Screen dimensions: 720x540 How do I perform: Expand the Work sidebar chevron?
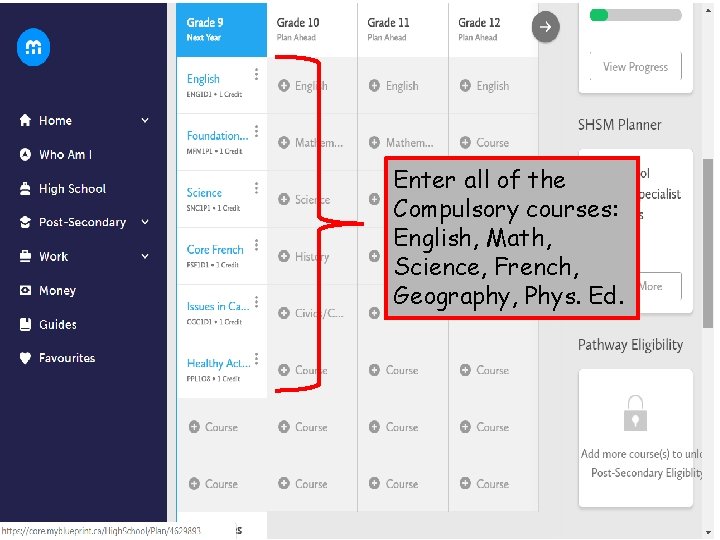(x=145, y=256)
